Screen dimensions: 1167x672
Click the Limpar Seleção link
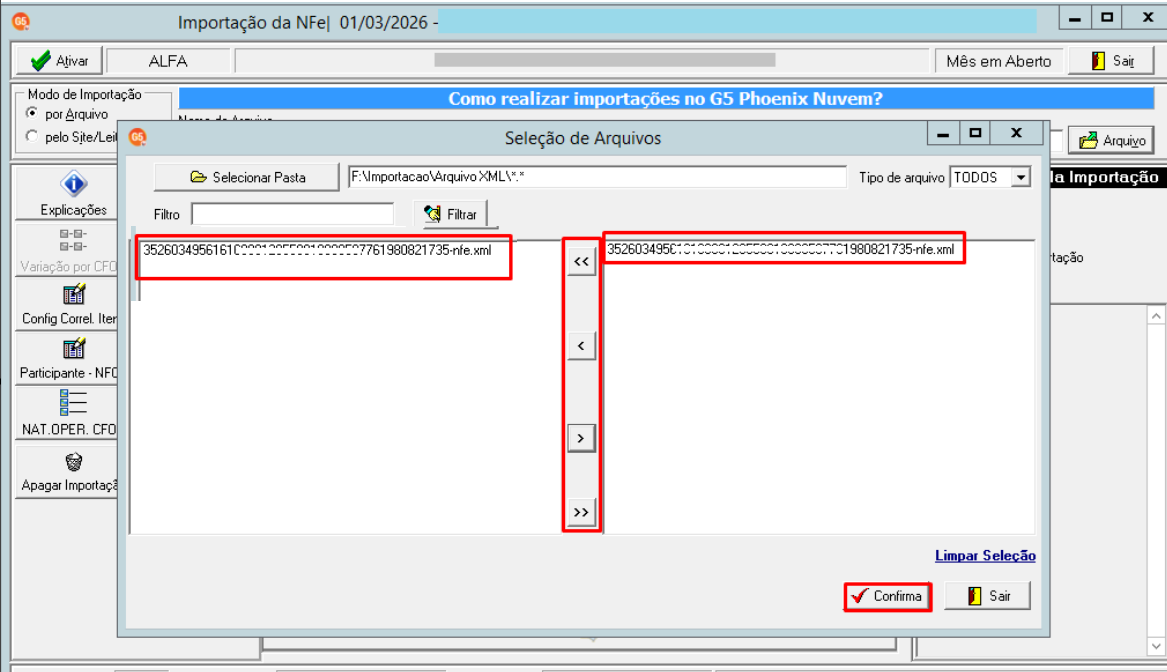985,556
